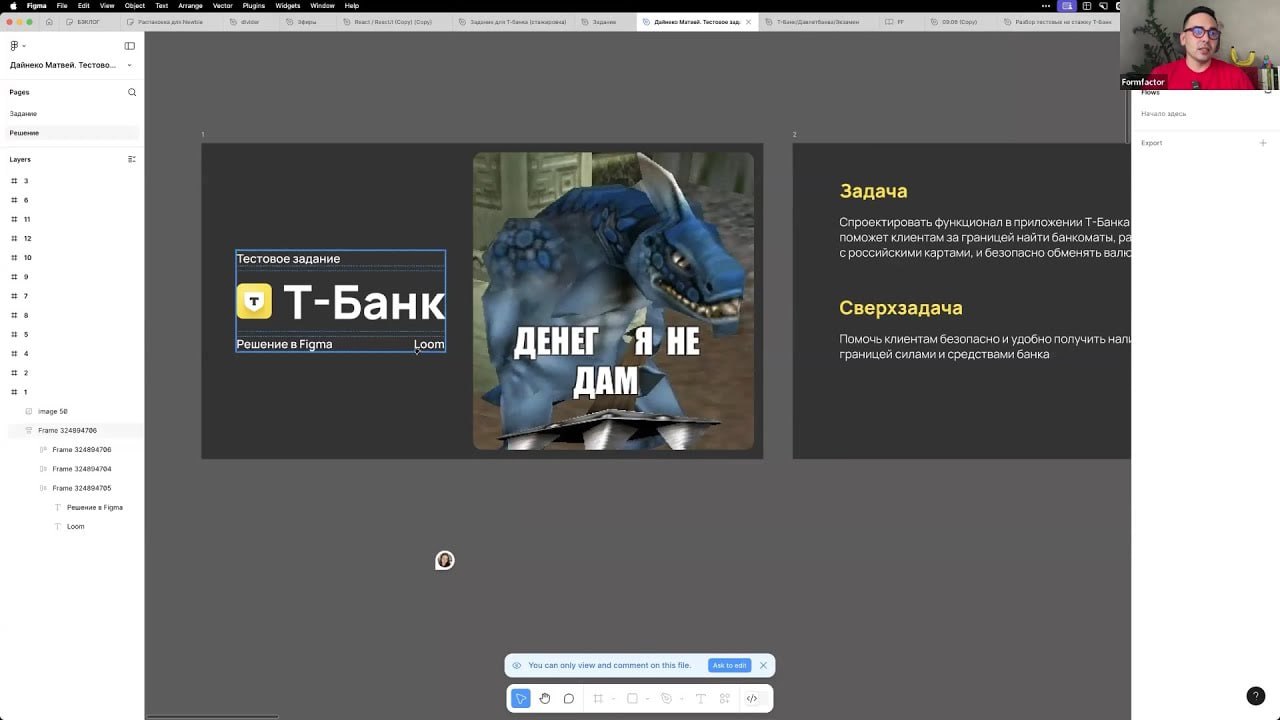This screenshot has height=720, width=1280.
Task: Search pages with magnifier icon
Action: click(131, 92)
